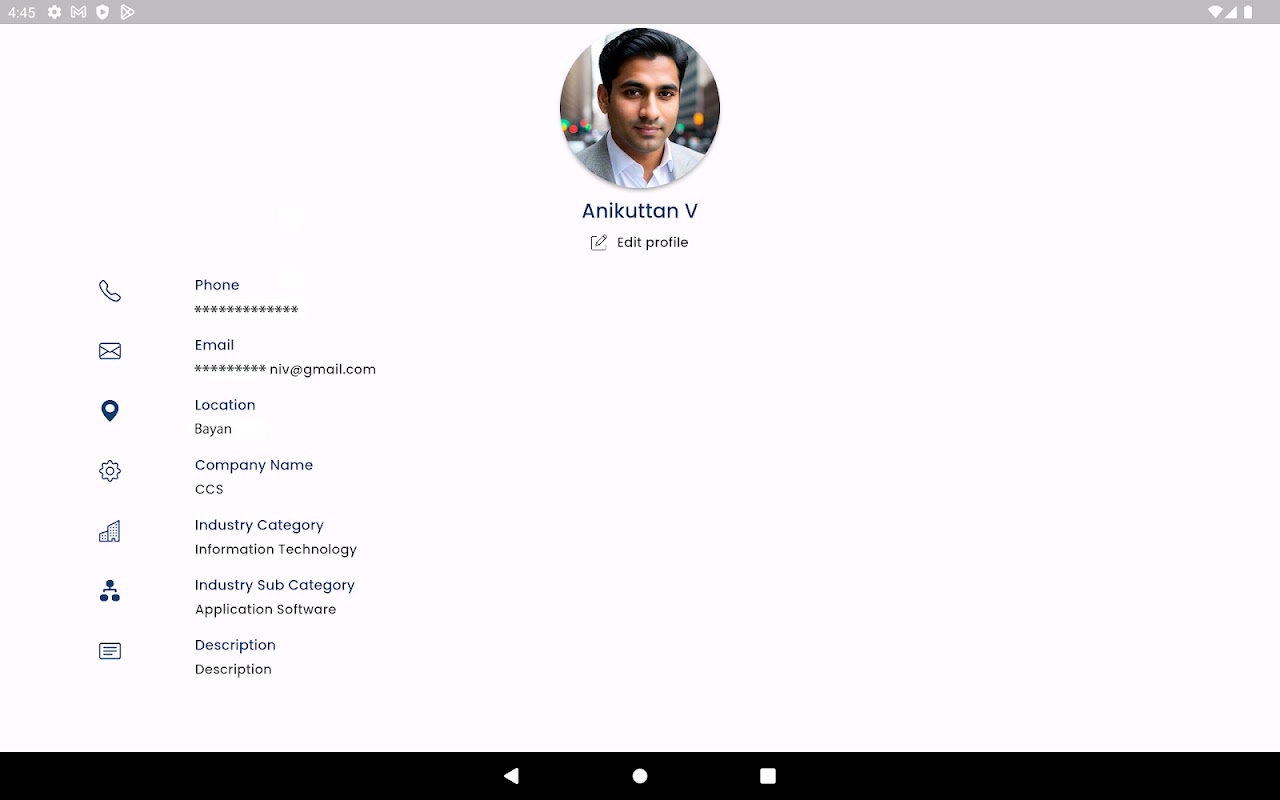This screenshot has height=800, width=1280.
Task: Select the Information Technology category value
Action: (x=276, y=549)
